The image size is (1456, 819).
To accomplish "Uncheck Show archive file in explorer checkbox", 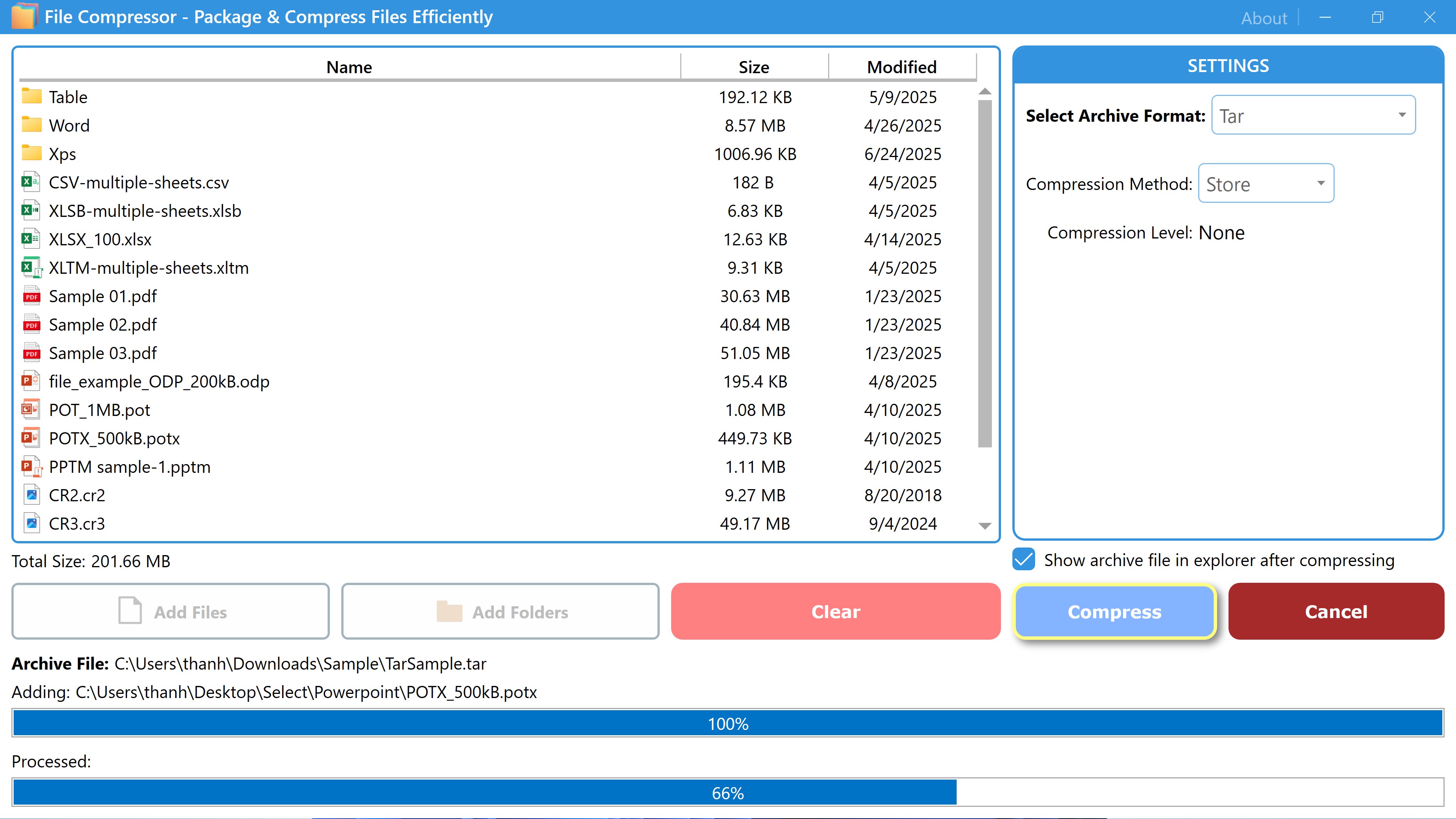I will (1024, 560).
